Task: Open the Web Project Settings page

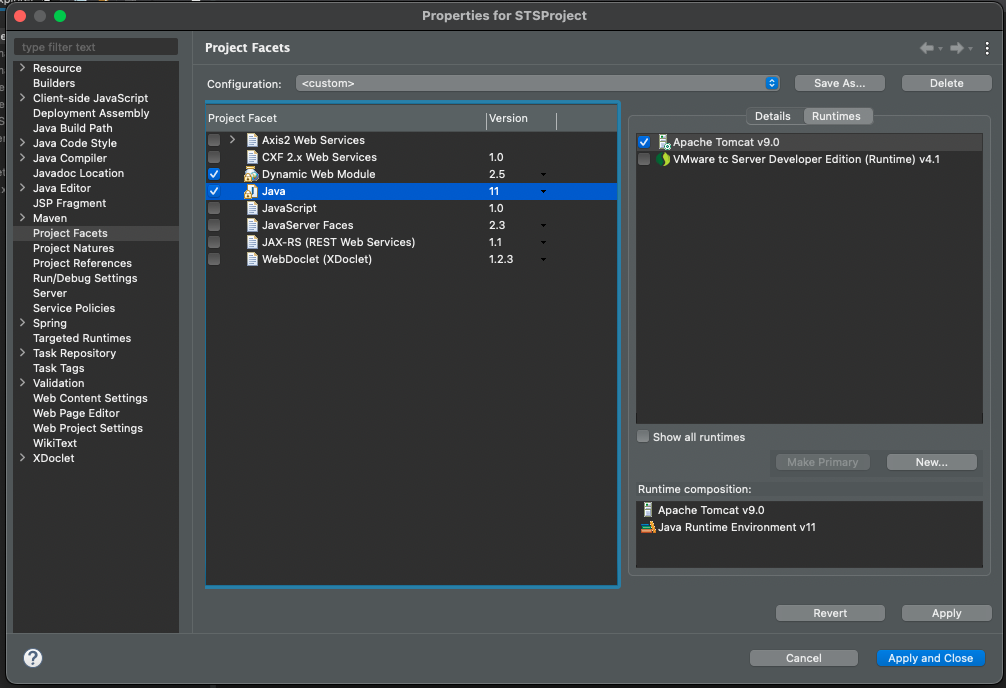Action: pyautogui.click(x=88, y=428)
